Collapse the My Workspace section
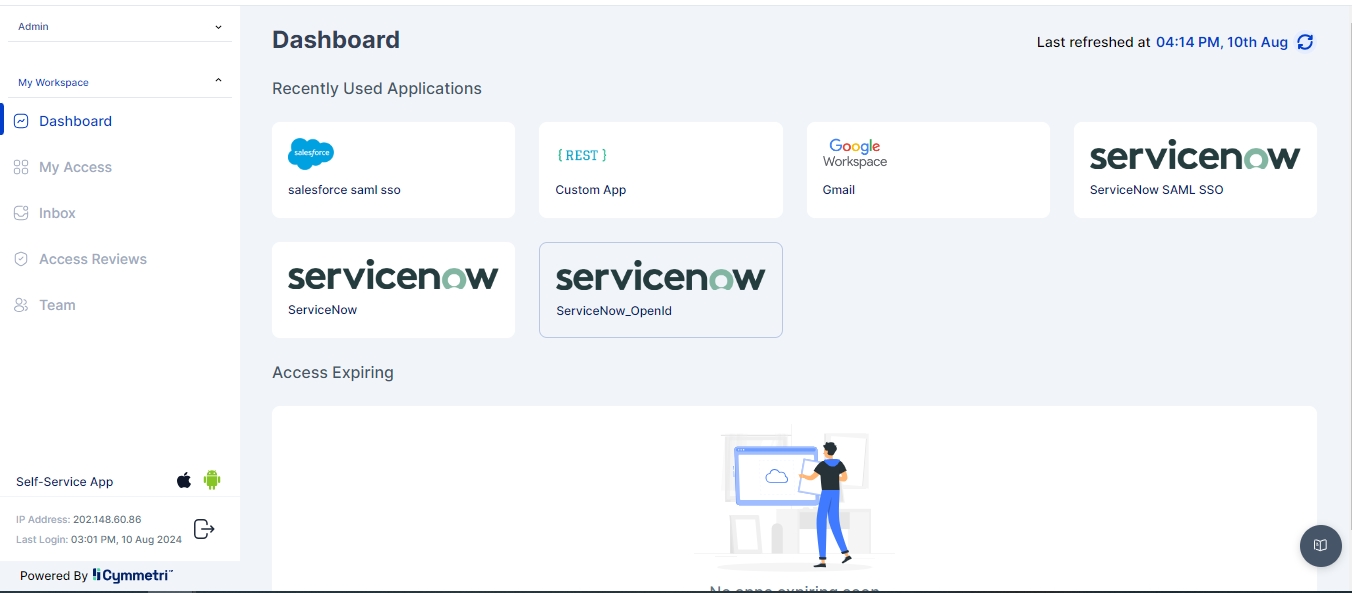Image resolution: width=1352 pixels, height=593 pixels. pos(218,81)
